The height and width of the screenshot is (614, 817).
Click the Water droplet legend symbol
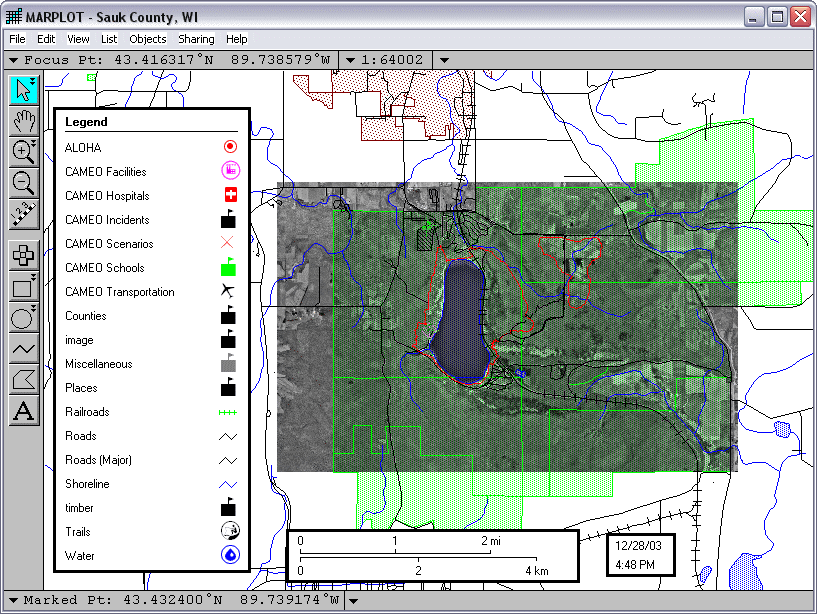tap(230, 555)
